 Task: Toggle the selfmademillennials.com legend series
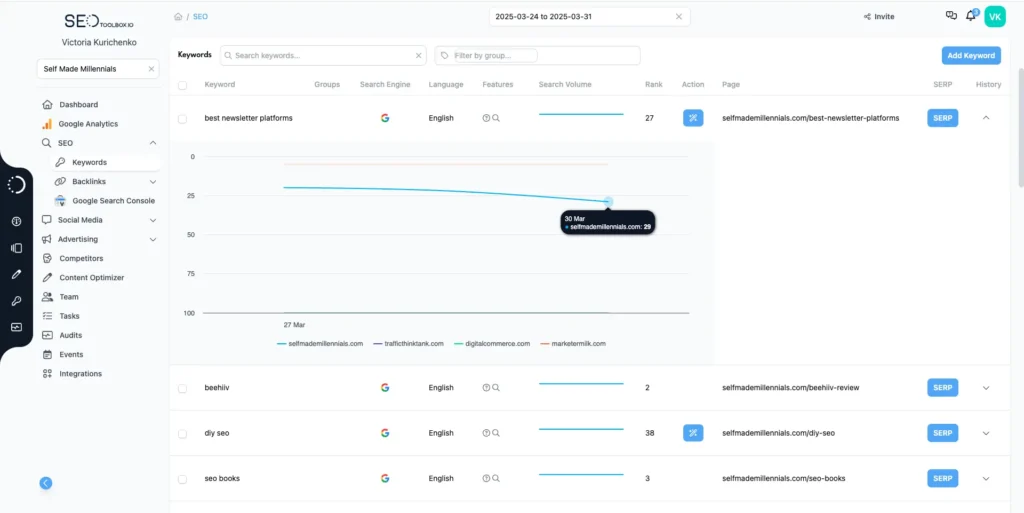320,343
